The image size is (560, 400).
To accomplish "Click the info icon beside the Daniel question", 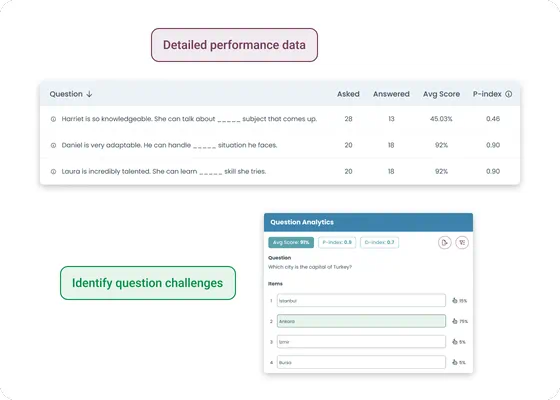I will [x=53, y=145].
